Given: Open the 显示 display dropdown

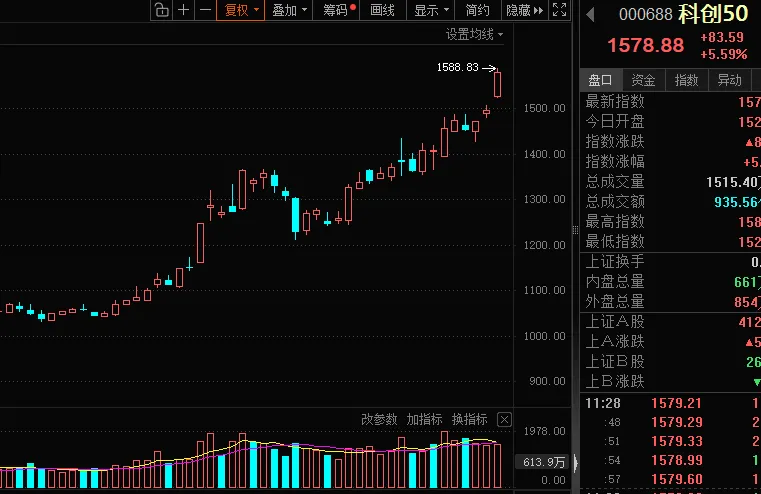Looking at the screenshot, I should [x=431, y=10].
